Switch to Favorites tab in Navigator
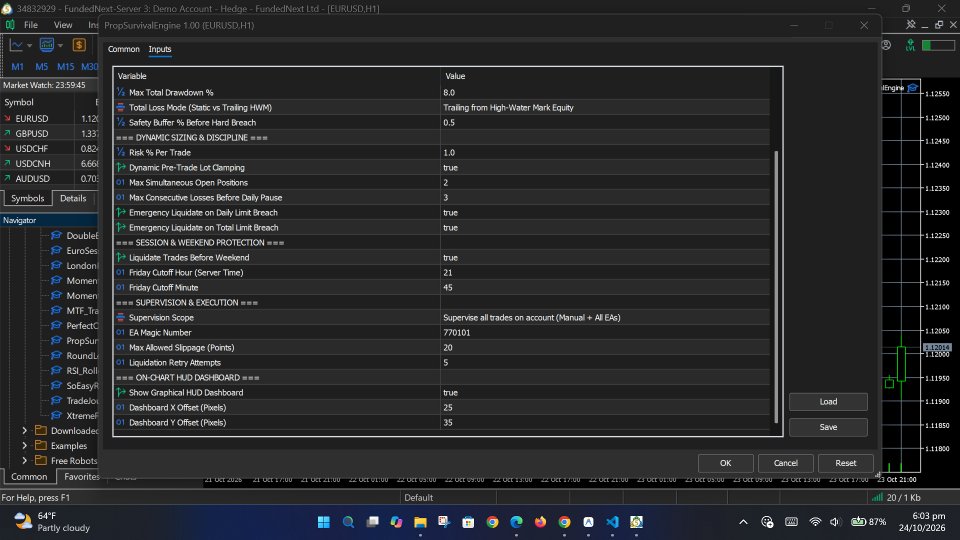The image size is (960, 540). (81, 476)
